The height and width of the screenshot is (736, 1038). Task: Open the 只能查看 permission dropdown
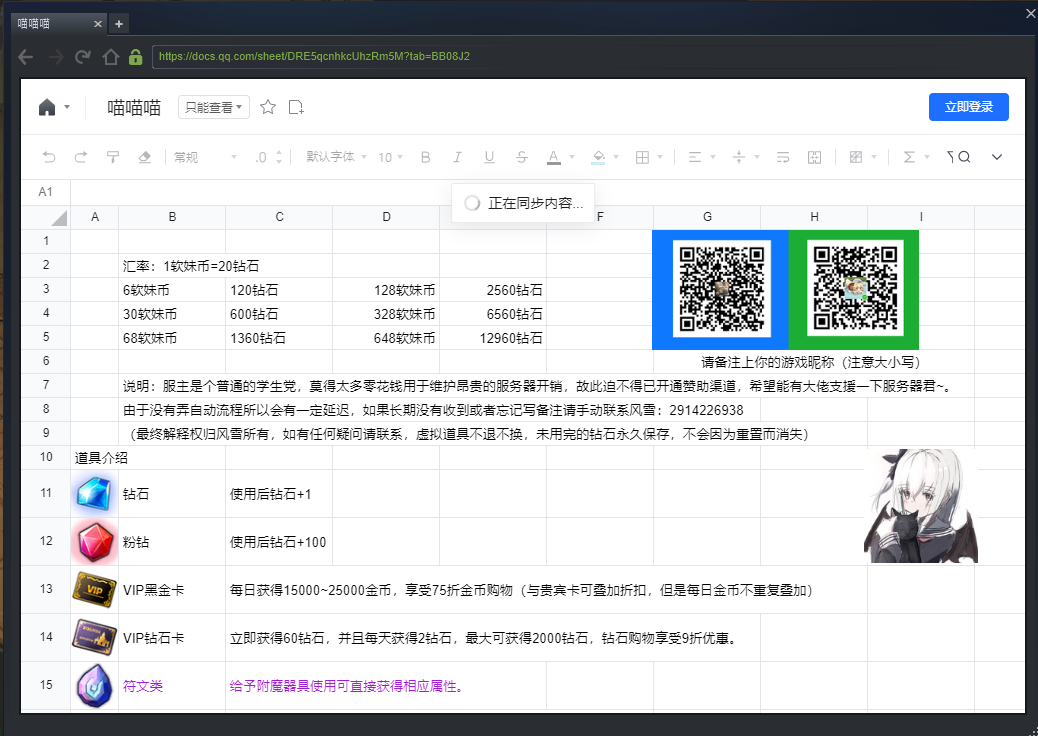click(214, 108)
